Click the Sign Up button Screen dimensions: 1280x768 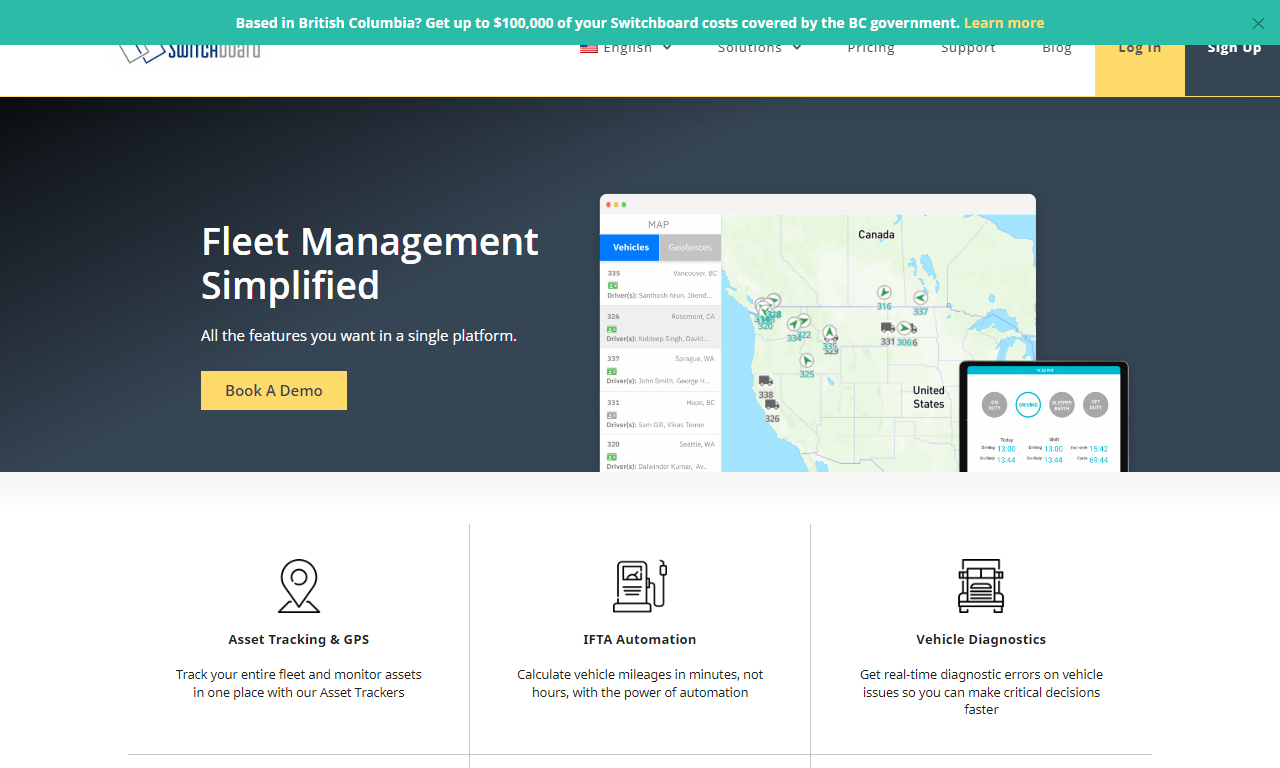click(1233, 50)
